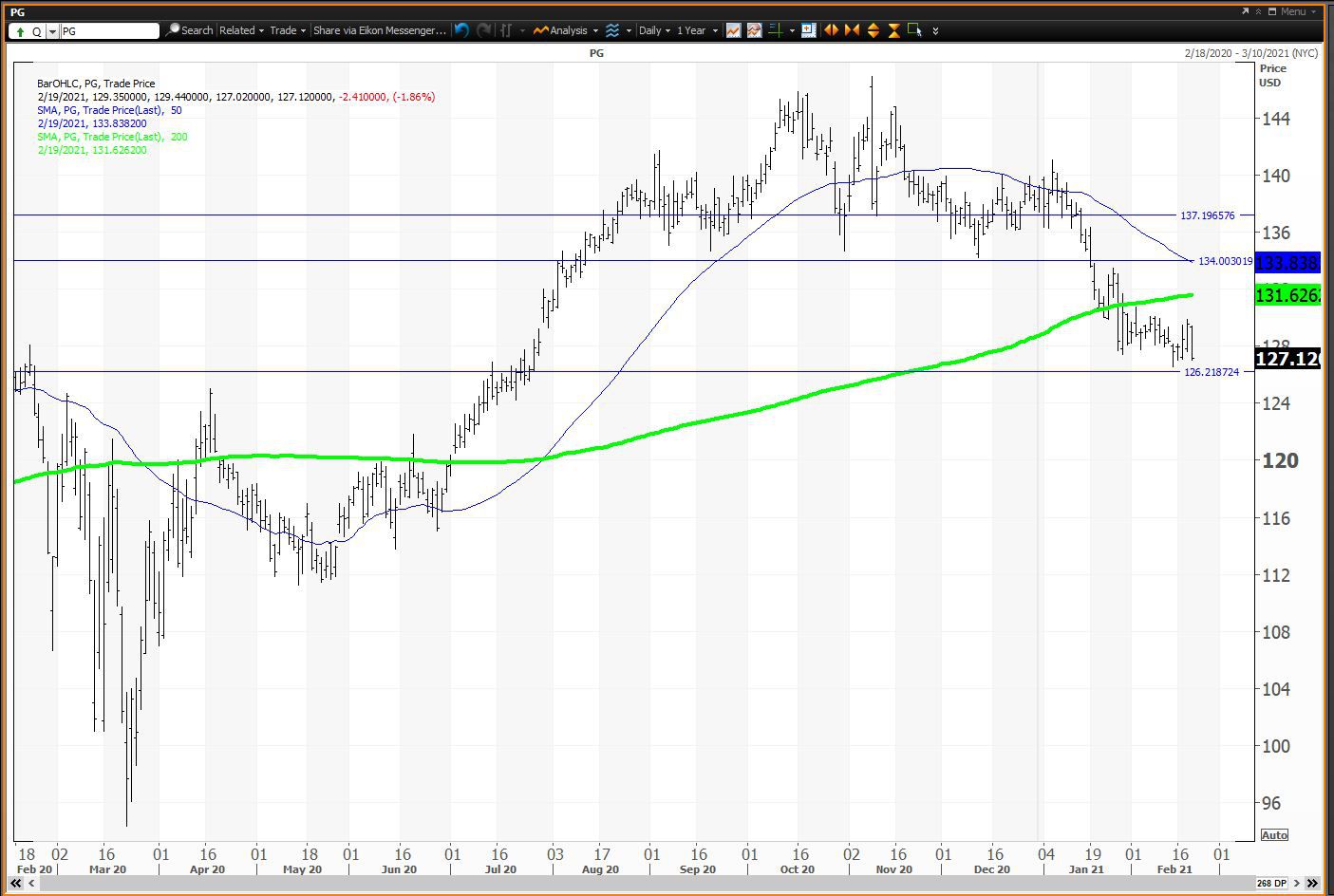Toggle the Auto scale button on price axis
1334x896 pixels.
click(1273, 834)
